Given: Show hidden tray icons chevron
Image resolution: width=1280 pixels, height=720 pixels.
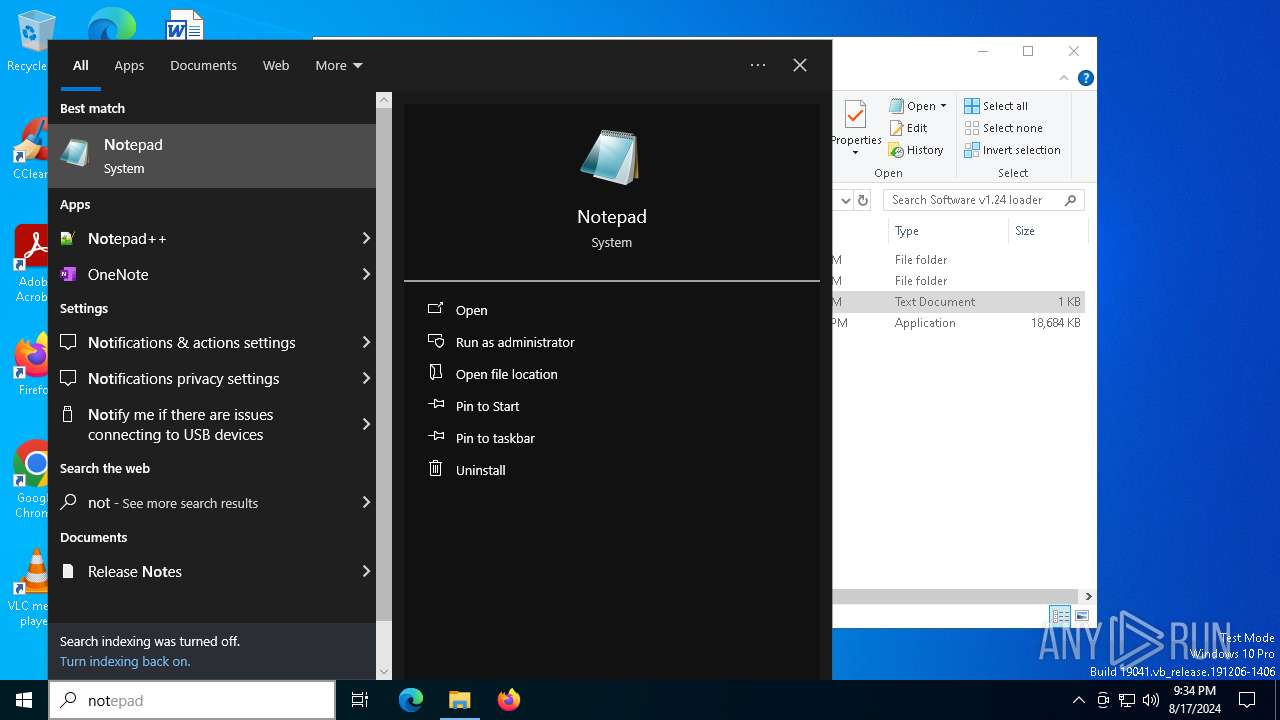Looking at the screenshot, I should 1078,700.
